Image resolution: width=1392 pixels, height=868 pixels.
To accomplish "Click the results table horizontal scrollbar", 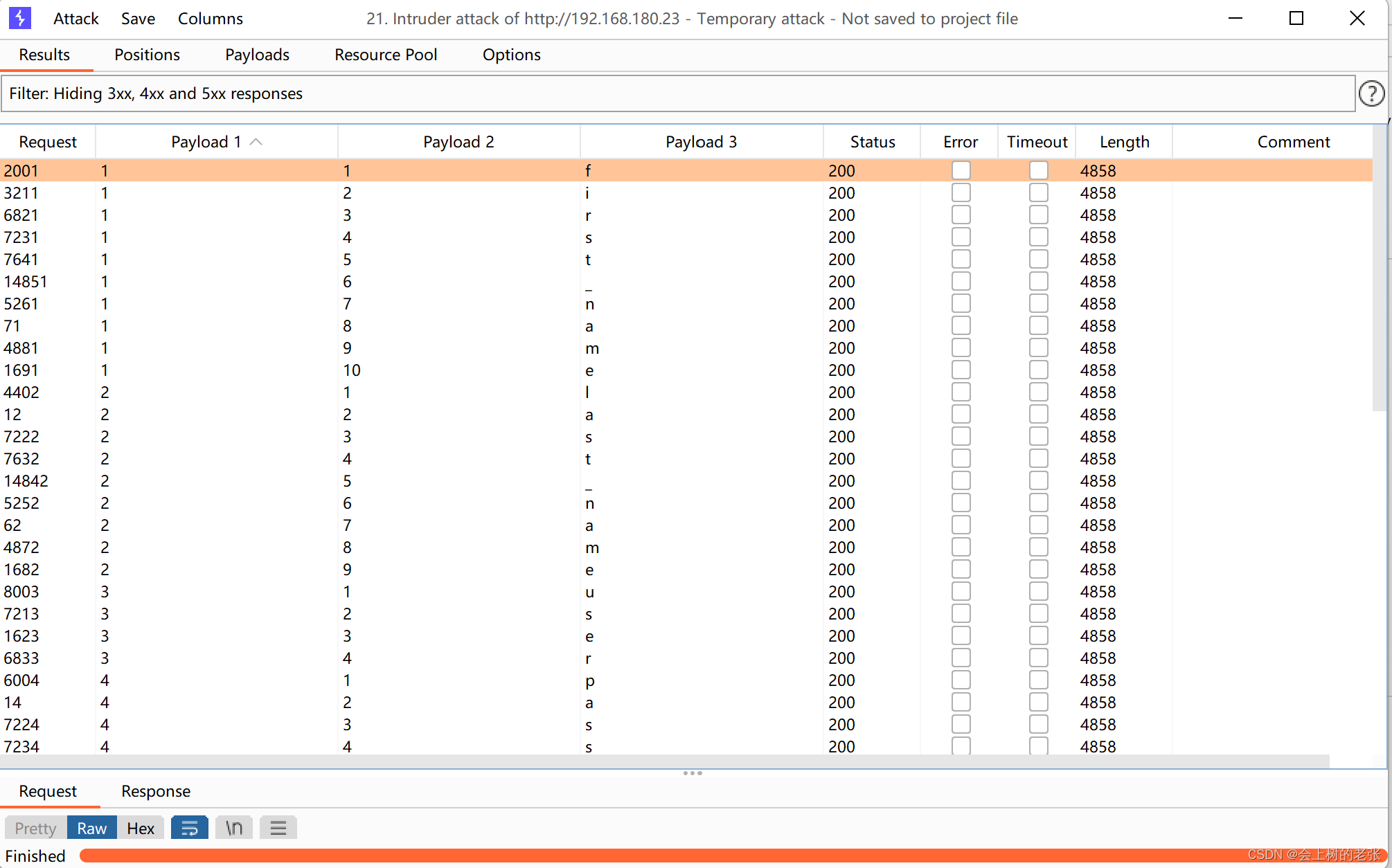I will coord(665,761).
